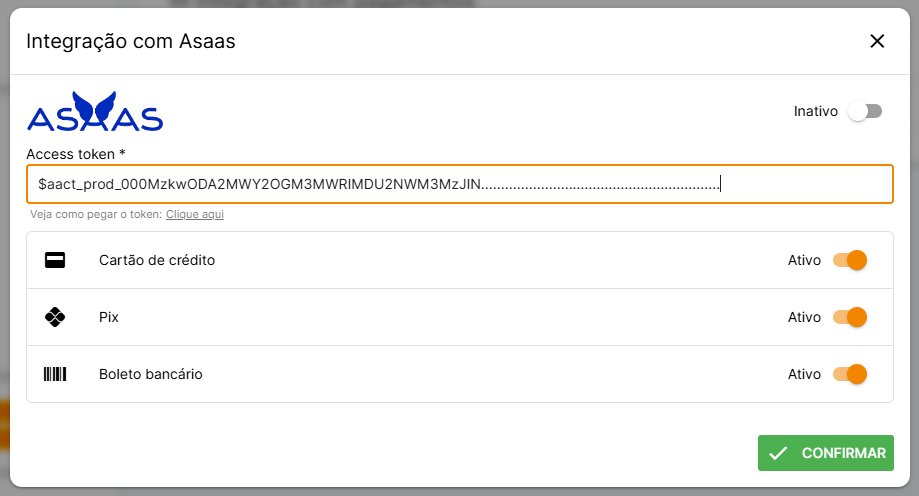Click the Ativo label beside Boleto bancário
The width and height of the screenshot is (919, 496).
804,375
